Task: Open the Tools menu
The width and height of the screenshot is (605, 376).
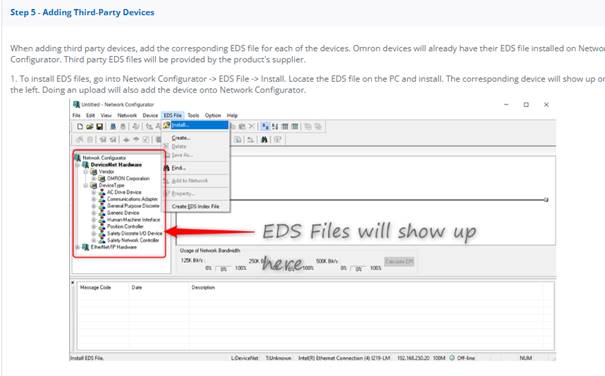Action: coord(193,115)
